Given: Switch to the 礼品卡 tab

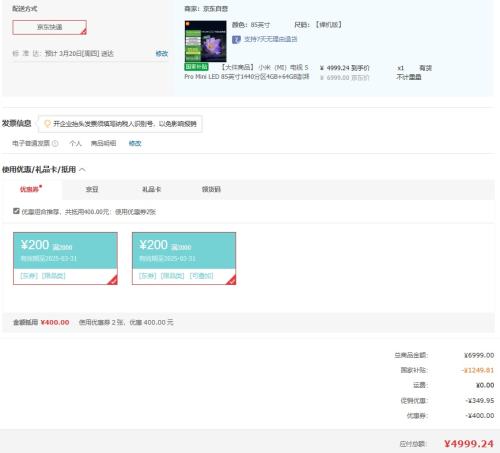Looking at the screenshot, I should tap(151, 189).
